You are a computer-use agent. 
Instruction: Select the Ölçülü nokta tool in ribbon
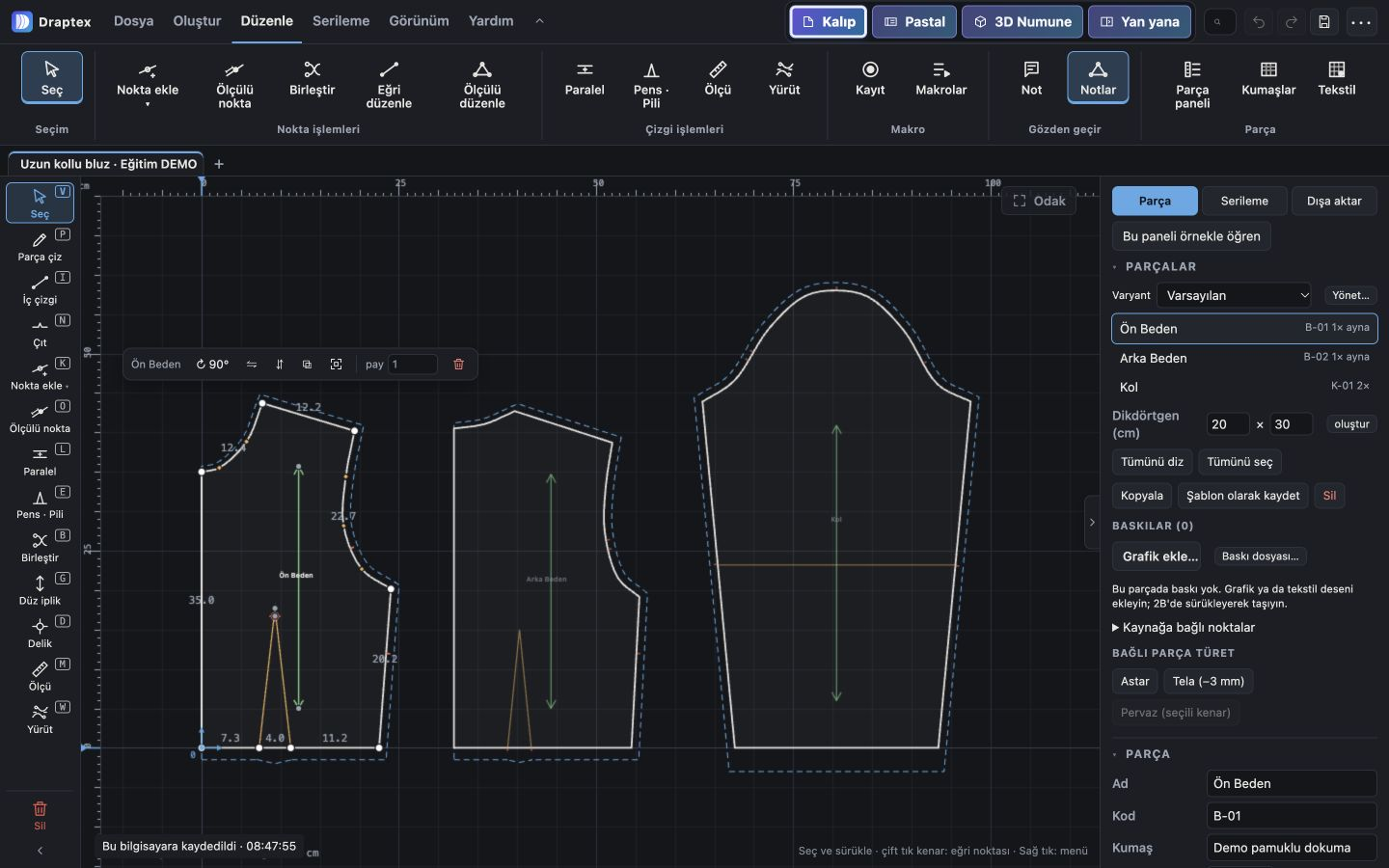point(234,83)
